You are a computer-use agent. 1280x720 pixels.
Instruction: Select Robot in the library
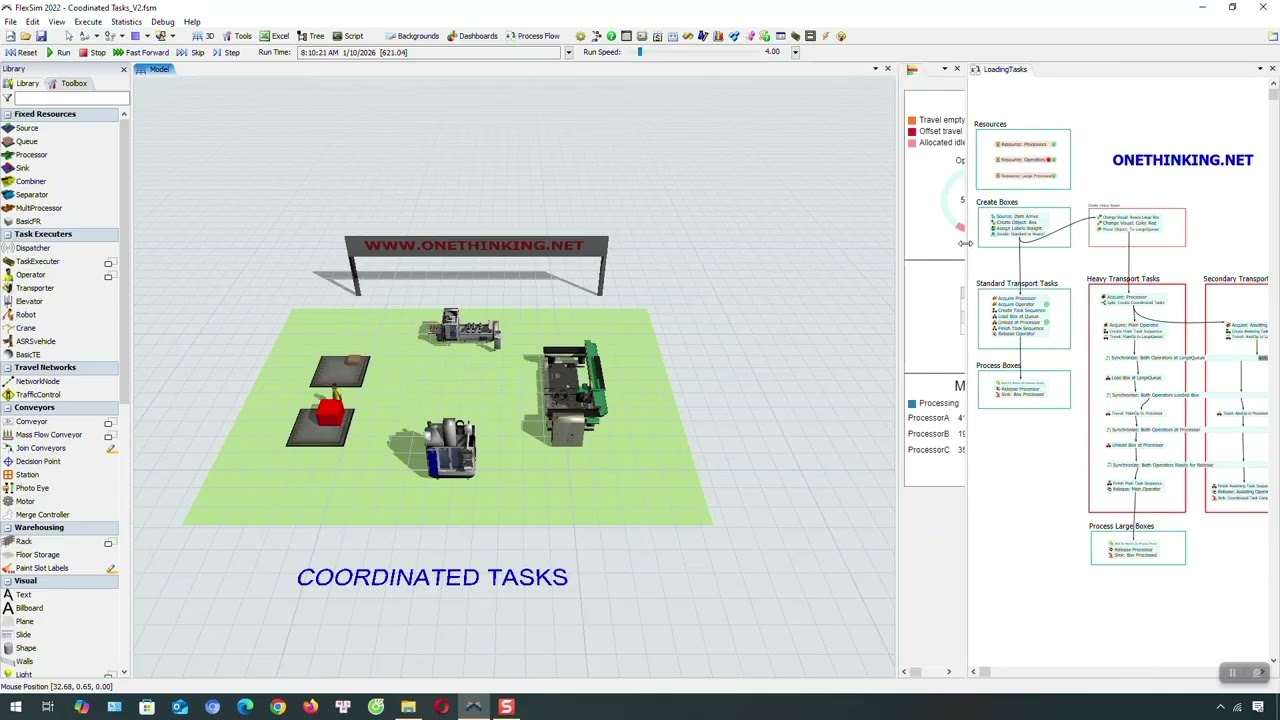click(x=26, y=314)
